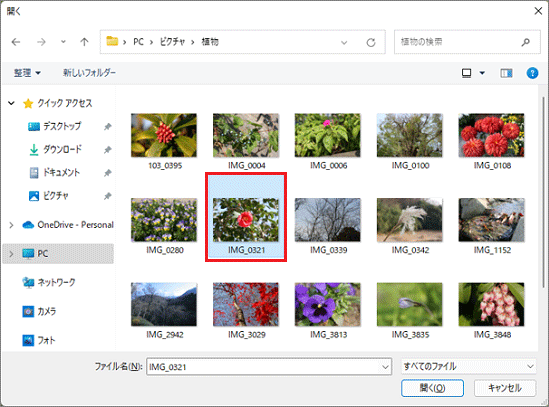Screen dimensions: 549x407
Task: Open the 整理 menu
Action: (27, 73)
